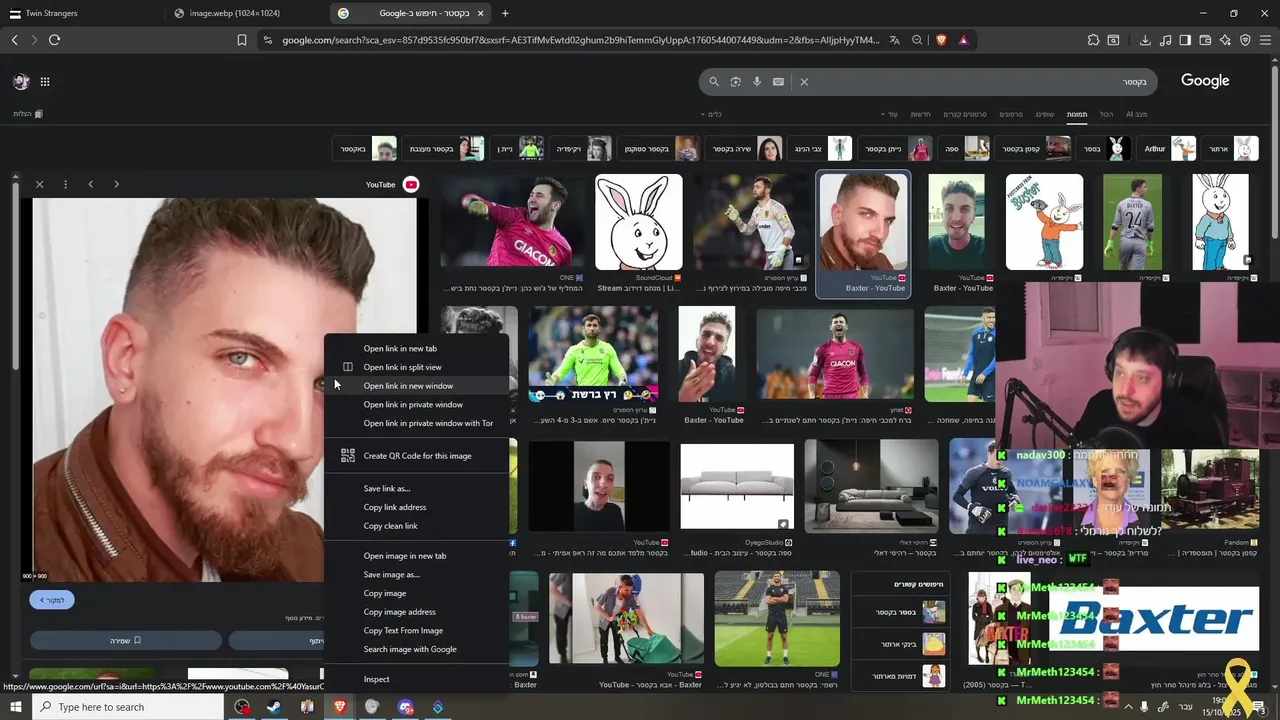
Task: Switch to the סרטונים videos tab
Action: (x=1011, y=114)
